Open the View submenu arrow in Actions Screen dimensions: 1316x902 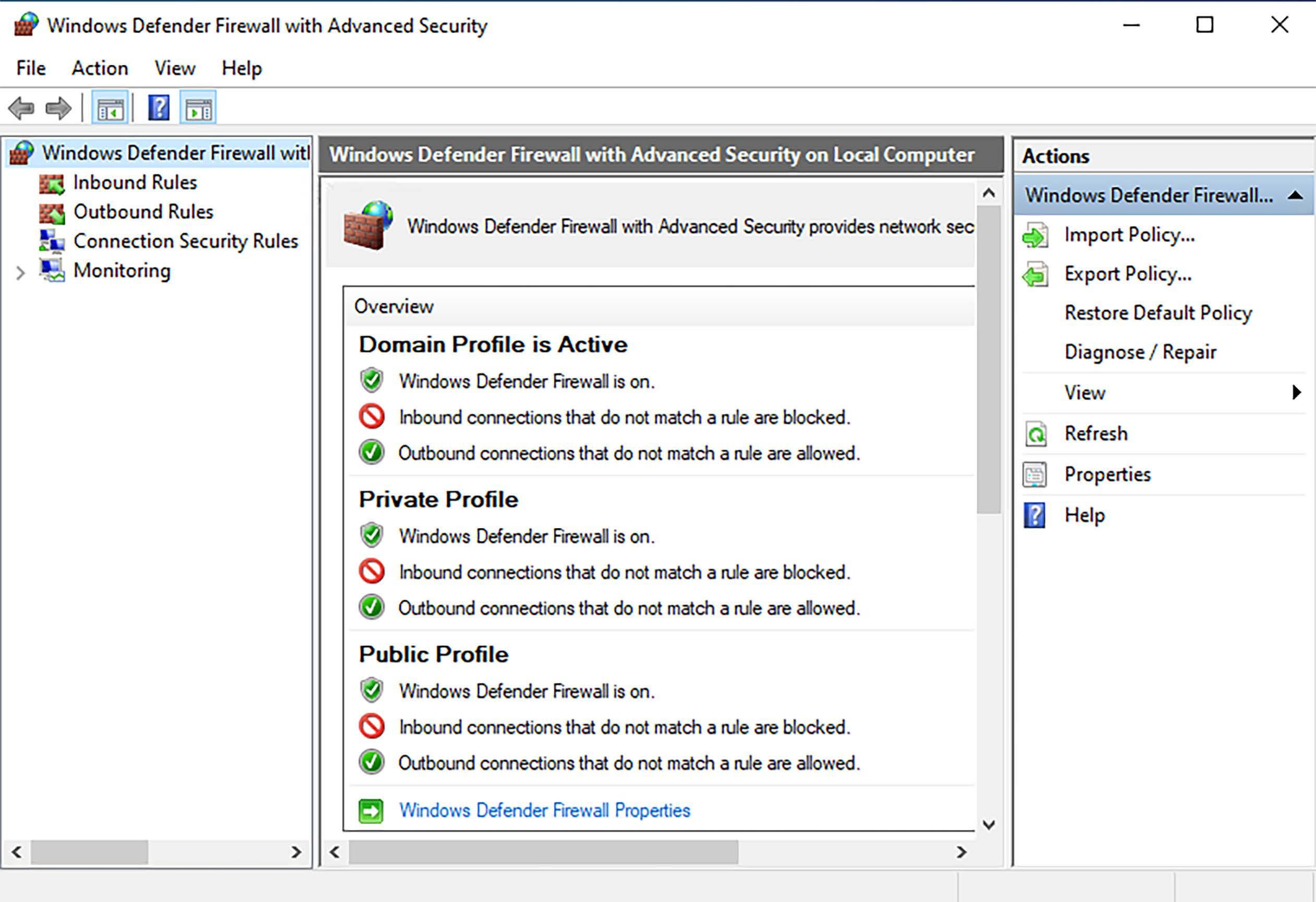[x=1297, y=392]
